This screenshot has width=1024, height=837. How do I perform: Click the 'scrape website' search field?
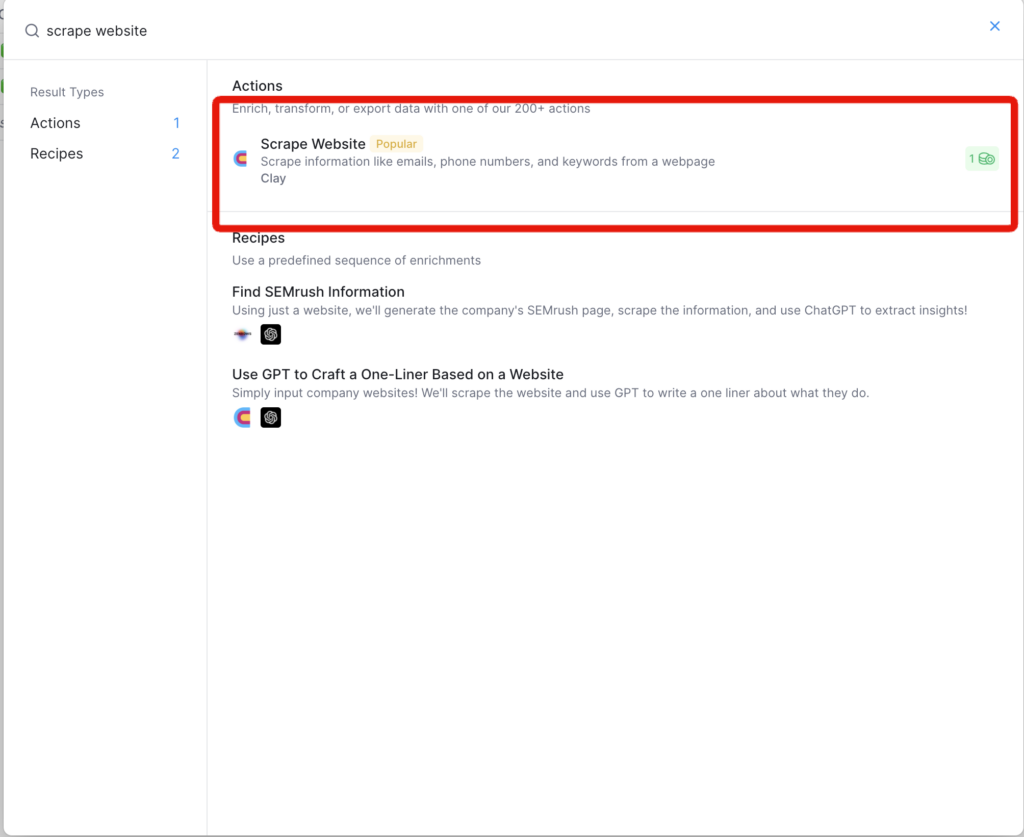[97, 31]
